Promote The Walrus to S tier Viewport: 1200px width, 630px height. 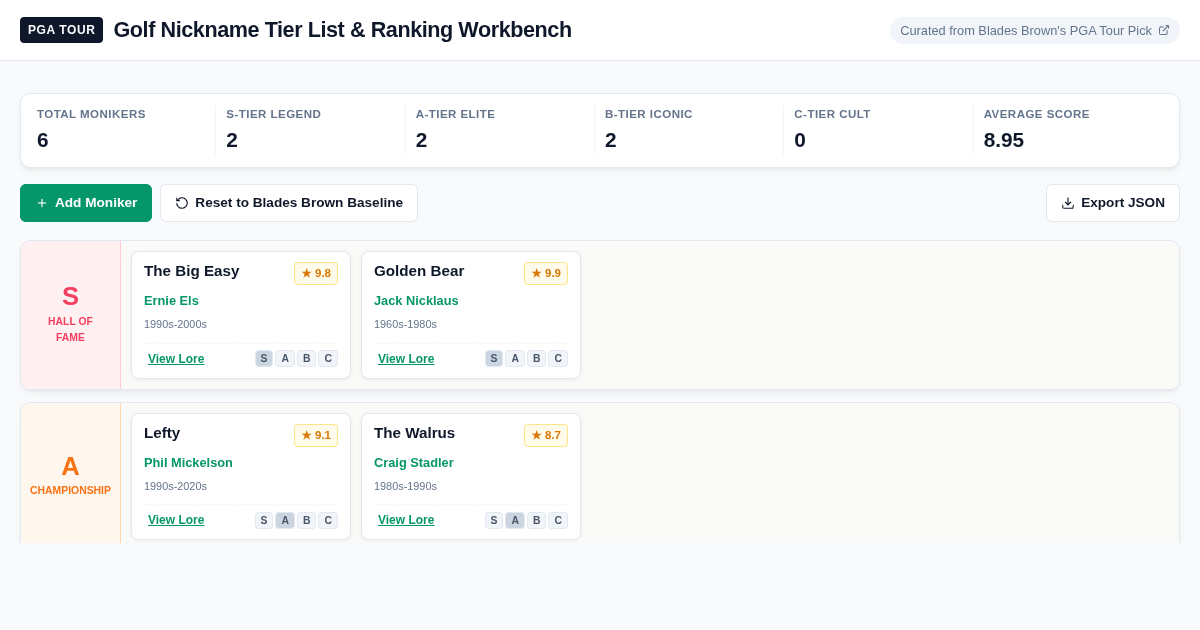494,520
